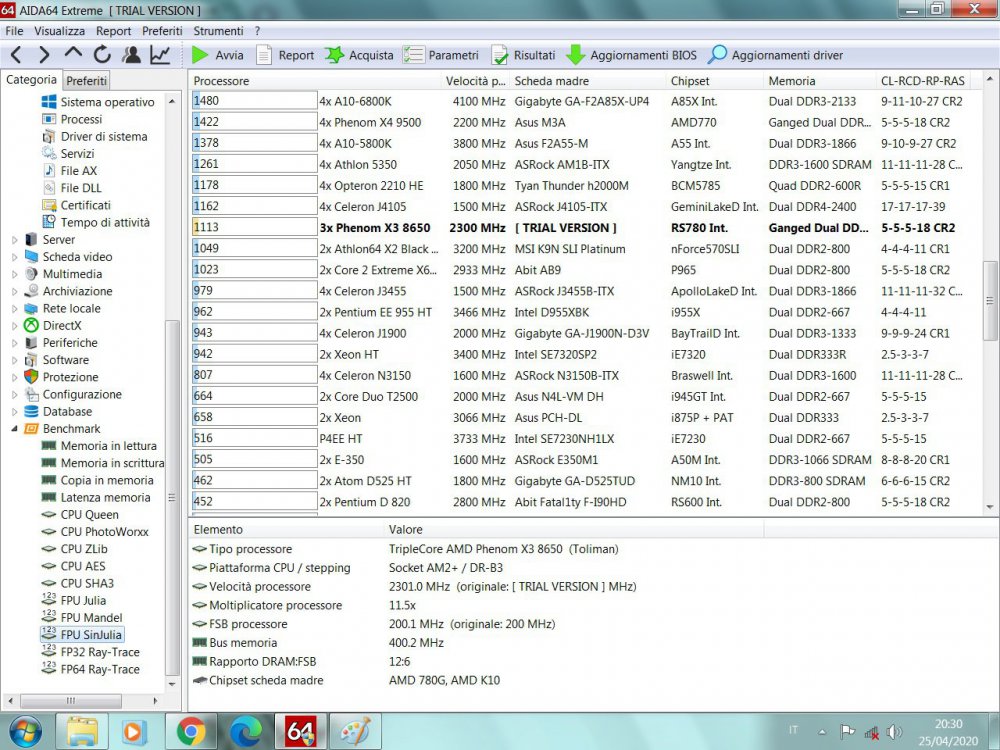Open the user profile icon in toolbar

(x=131, y=55)
